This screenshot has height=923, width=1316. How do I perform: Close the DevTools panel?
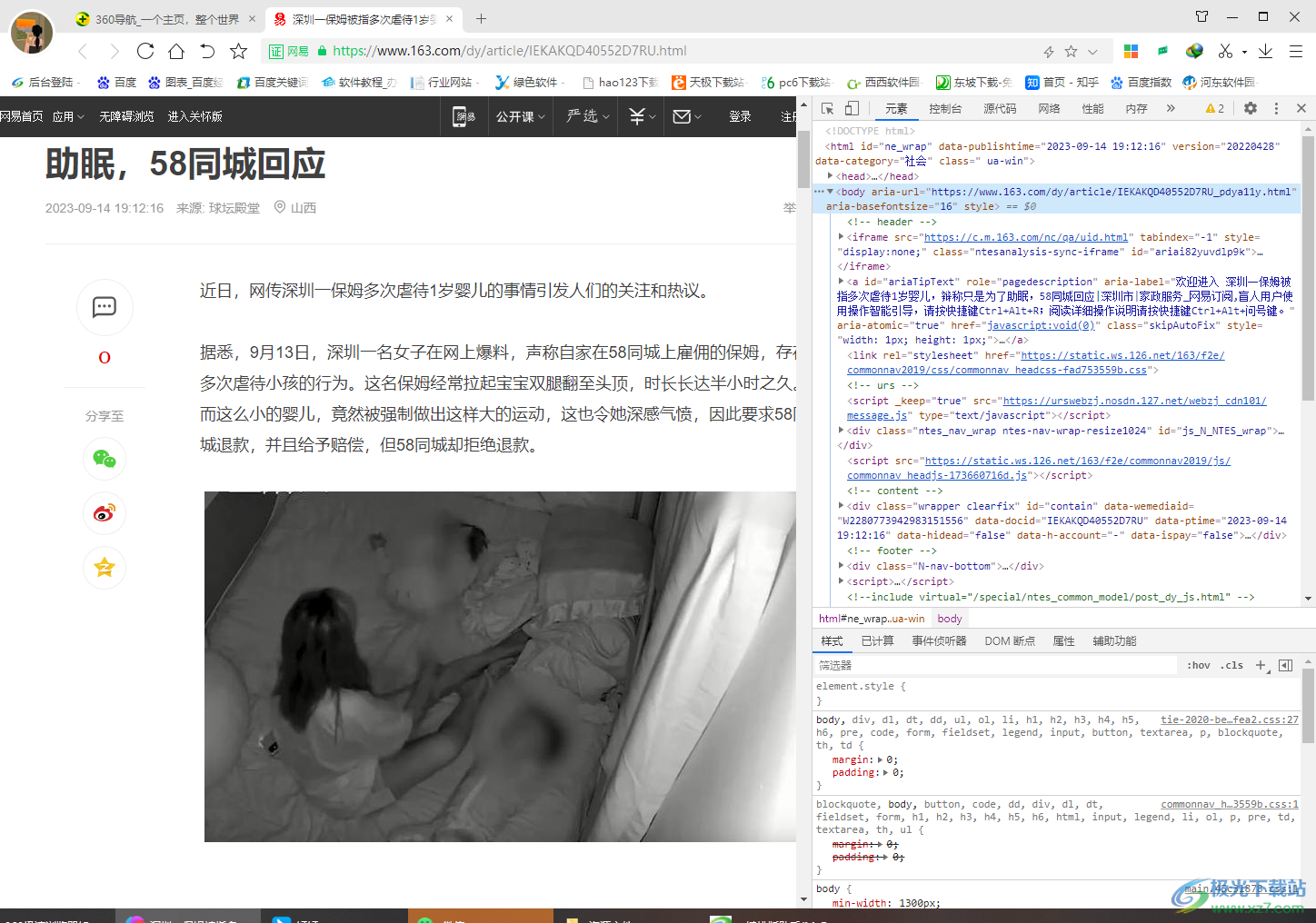tap(1301, 108)
